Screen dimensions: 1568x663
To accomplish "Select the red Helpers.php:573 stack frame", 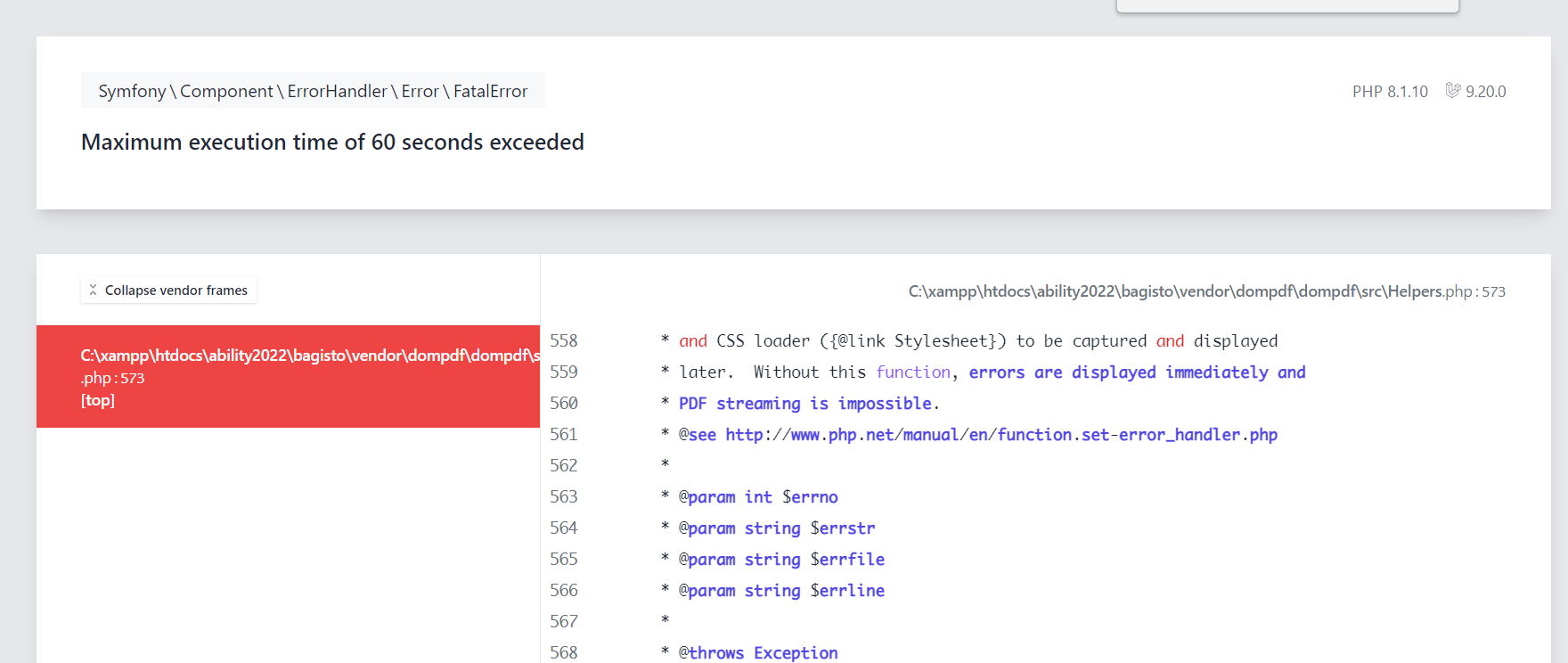I will pyautogui.click(x=288, y=376).
